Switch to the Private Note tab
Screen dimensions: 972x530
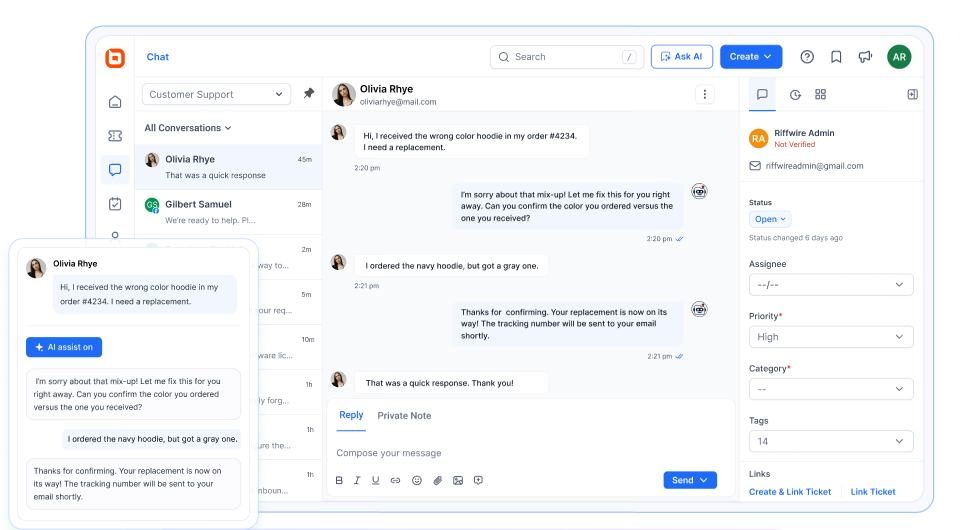click(x=404, y=416)
